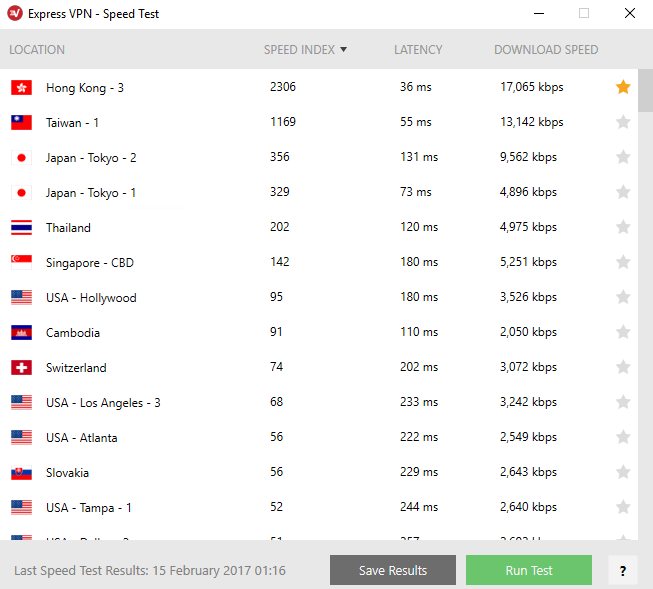Mark Thailand as favorite with star icon

623,227
